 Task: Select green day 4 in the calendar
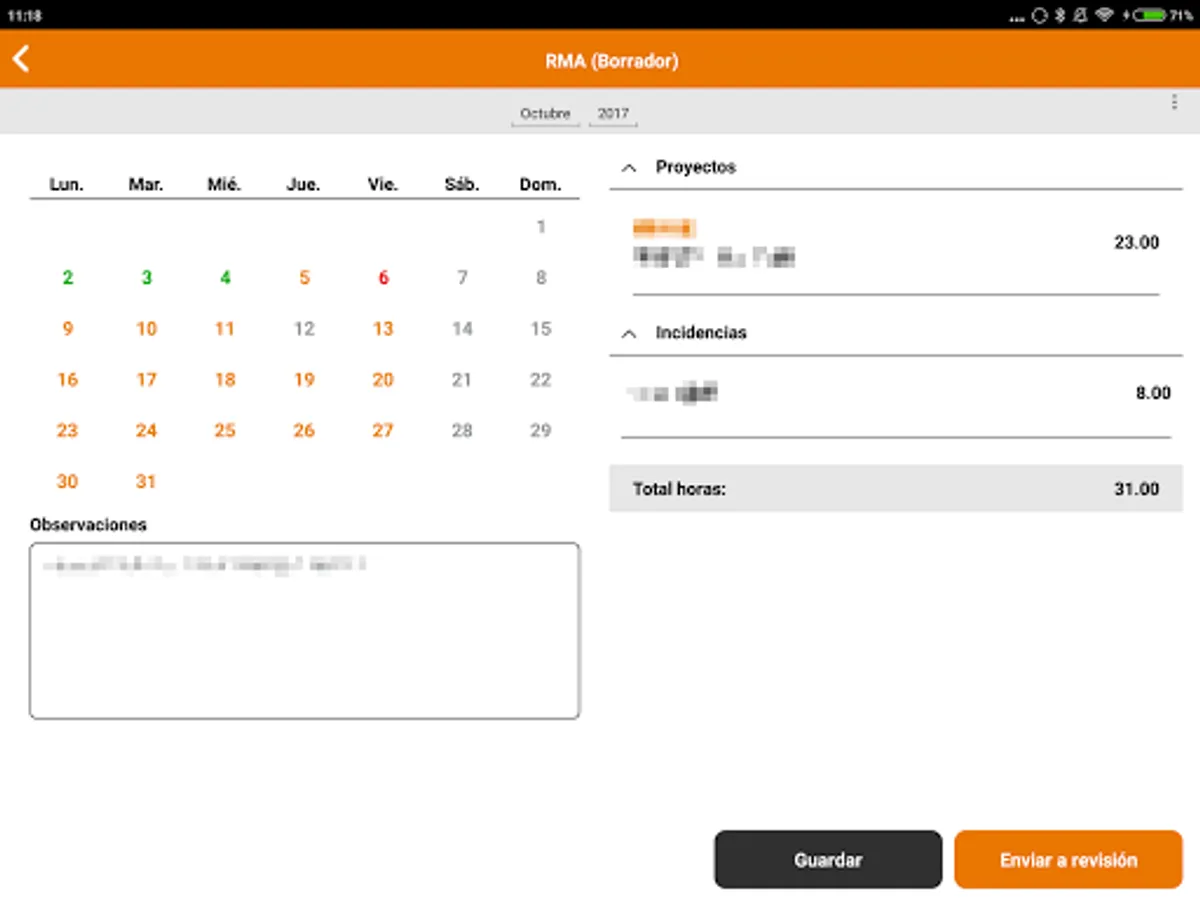(x=225, y=278)
